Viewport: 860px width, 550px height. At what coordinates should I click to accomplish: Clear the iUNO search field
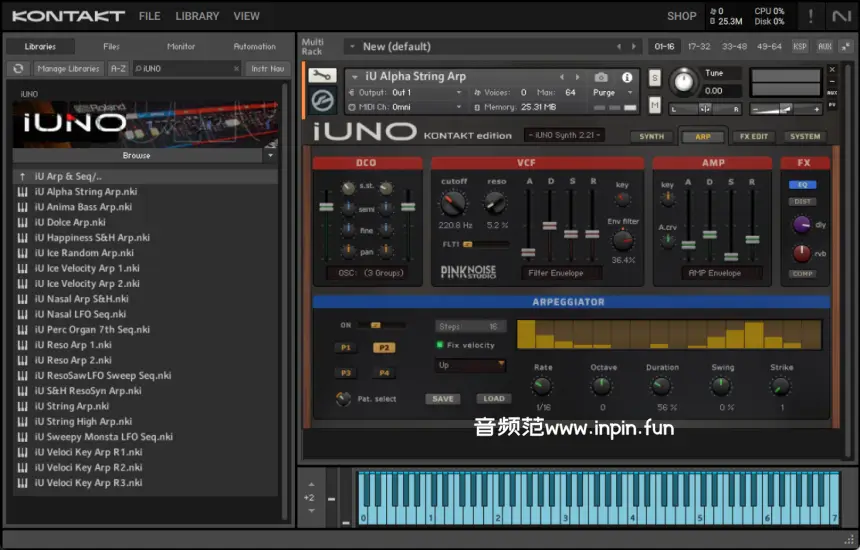236,69
